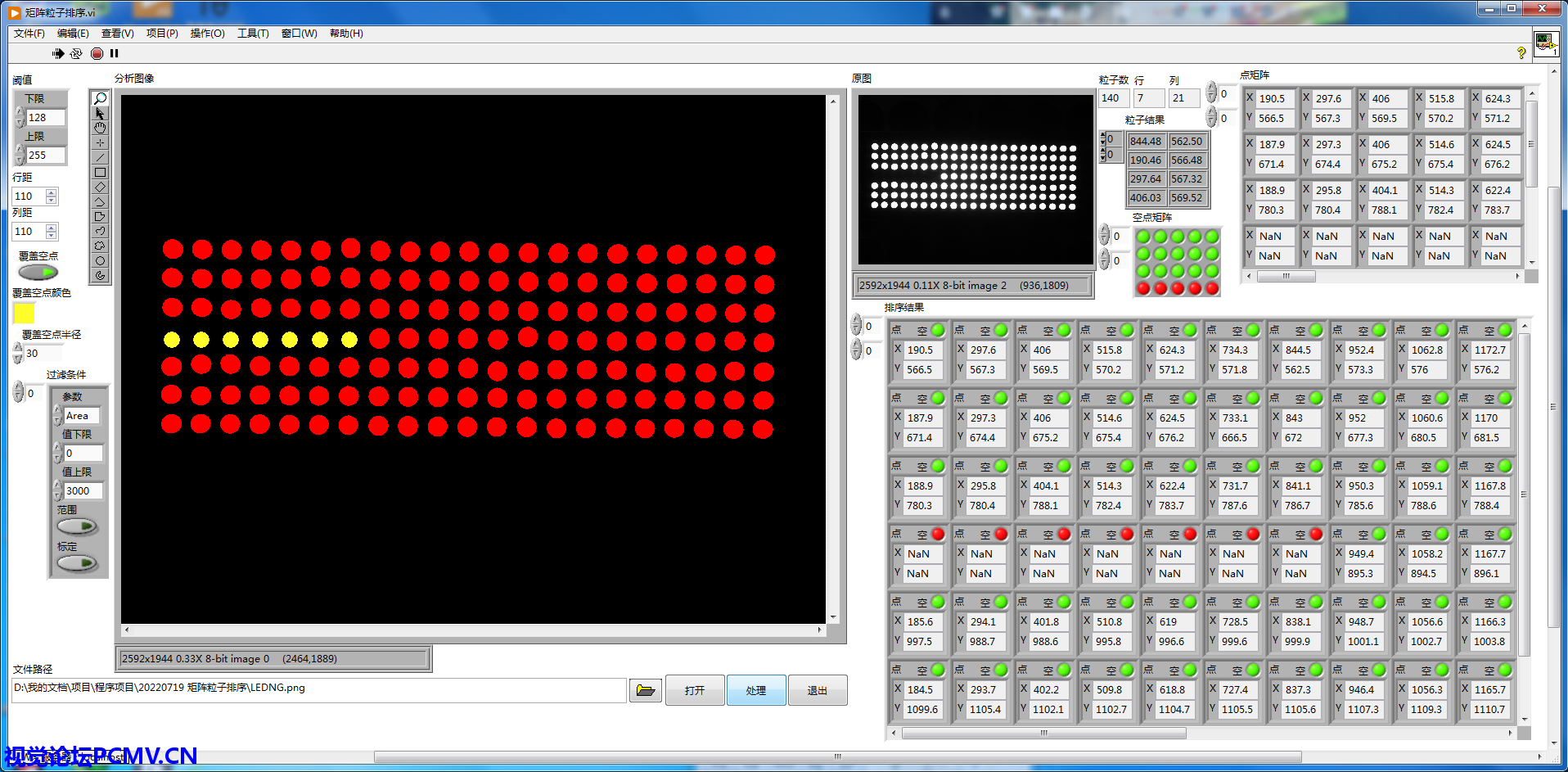Toggle the 覆盖空点 switch

tap(38, 273)
